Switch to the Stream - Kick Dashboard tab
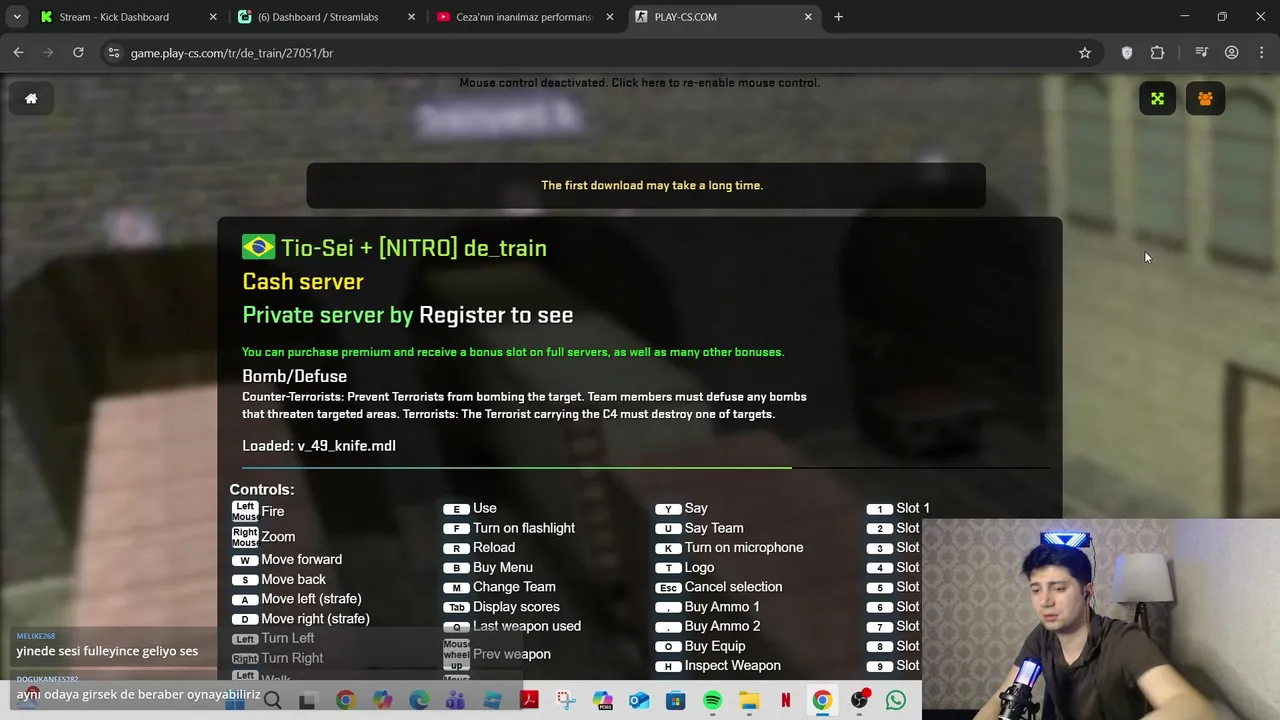The width and height of the screenshot is (1280, 720). 127,17
